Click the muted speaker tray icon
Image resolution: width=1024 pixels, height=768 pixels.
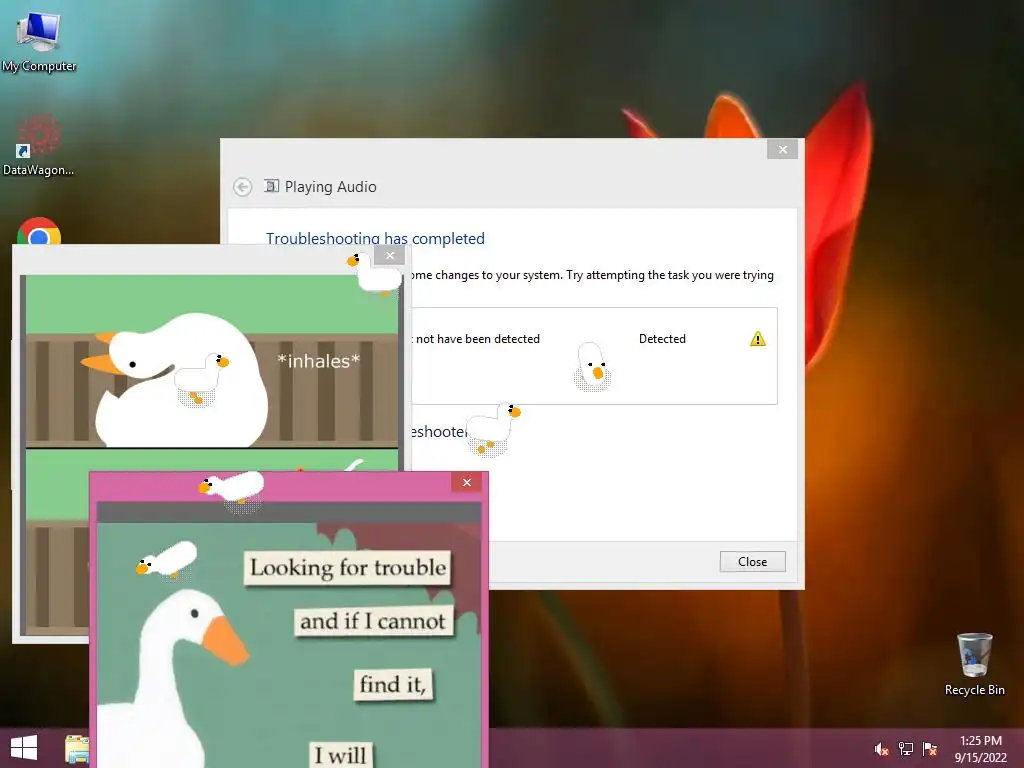point(881,749)
